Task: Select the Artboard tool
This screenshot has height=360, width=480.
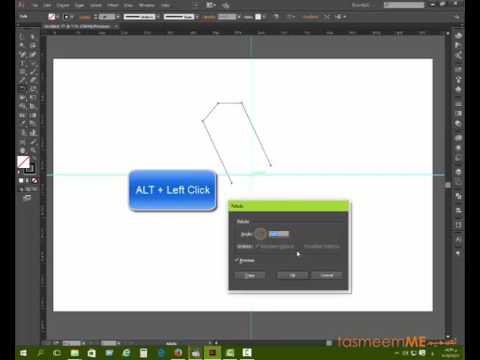Action: tap(22, 142)
